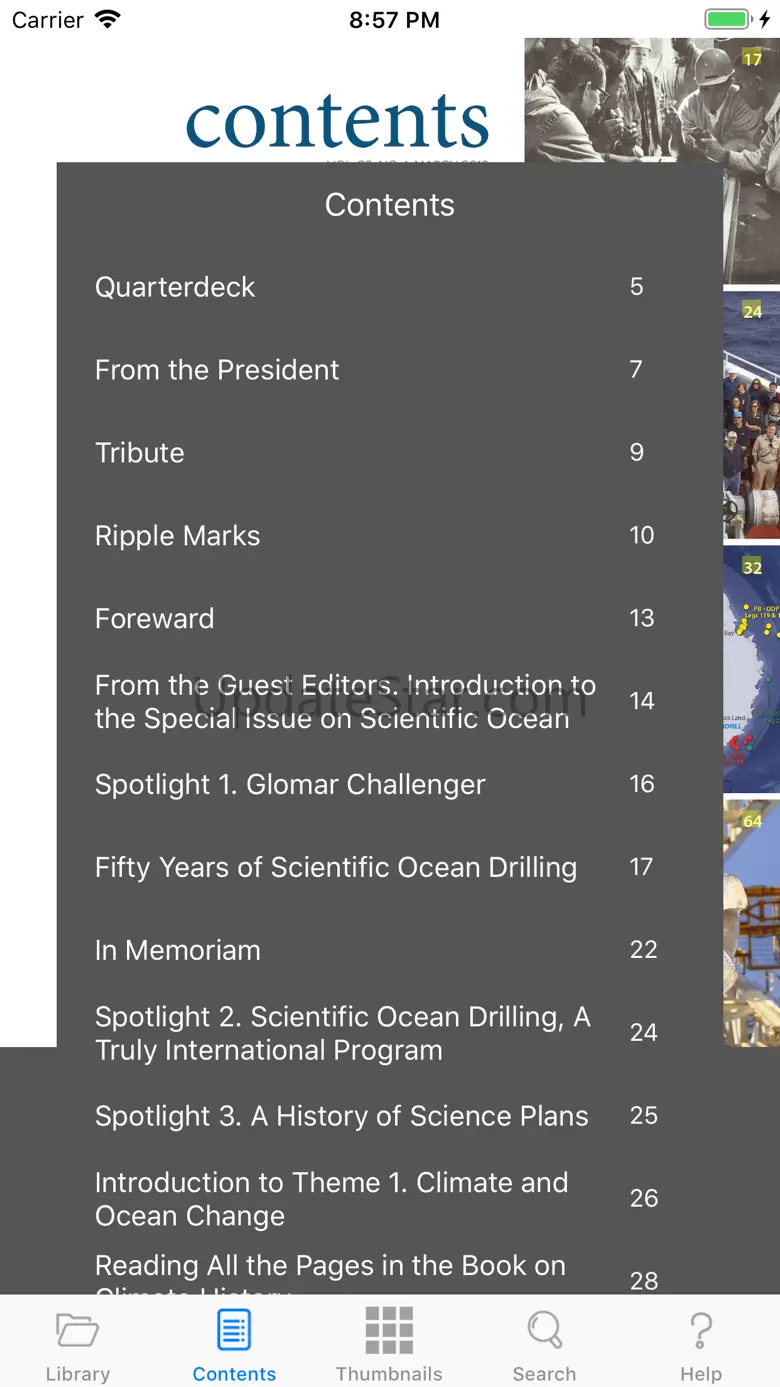Tap the Contents list icon

point(234,1342)
